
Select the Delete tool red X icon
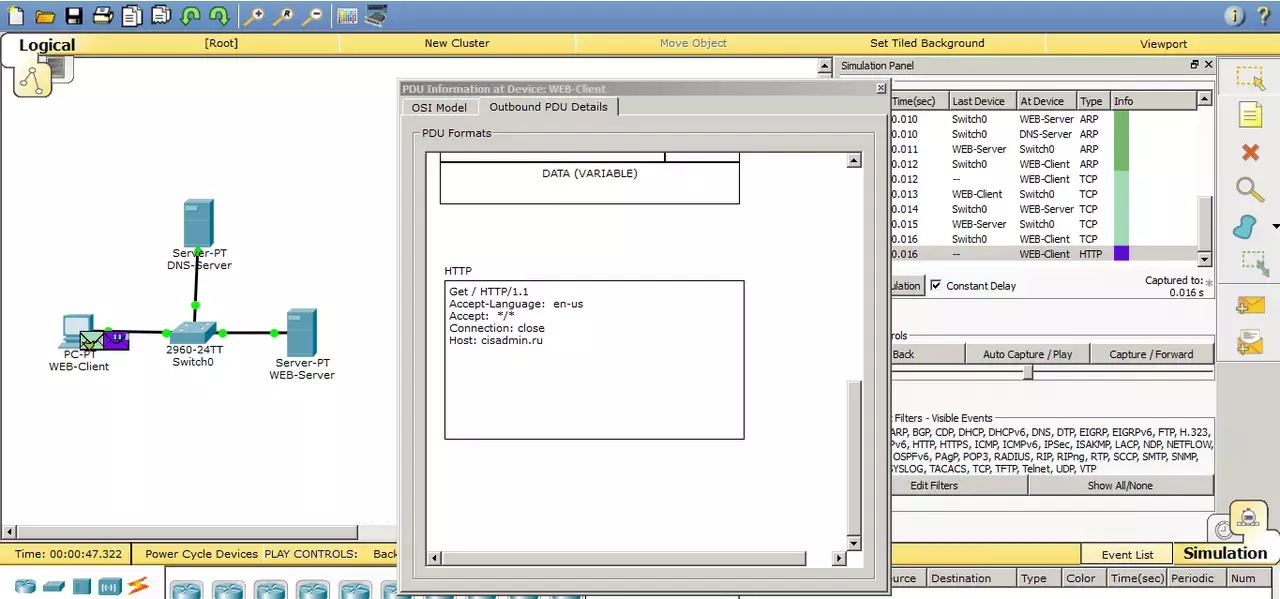tap(1250, 152)
